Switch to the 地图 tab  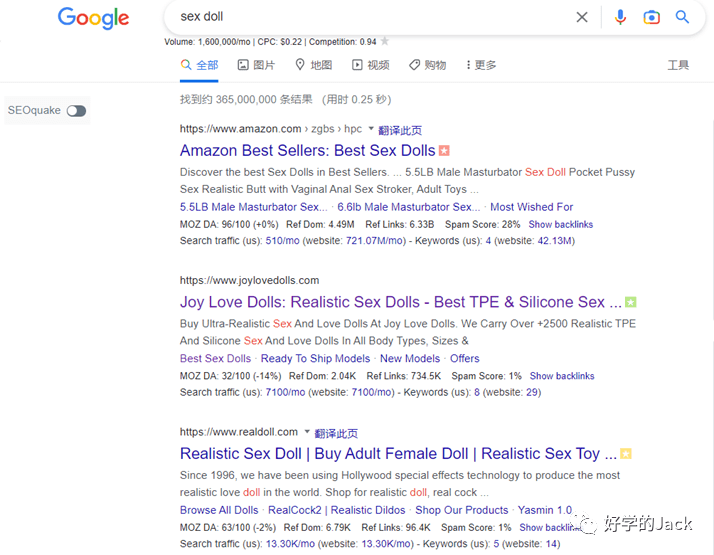[x=314, y=65]
